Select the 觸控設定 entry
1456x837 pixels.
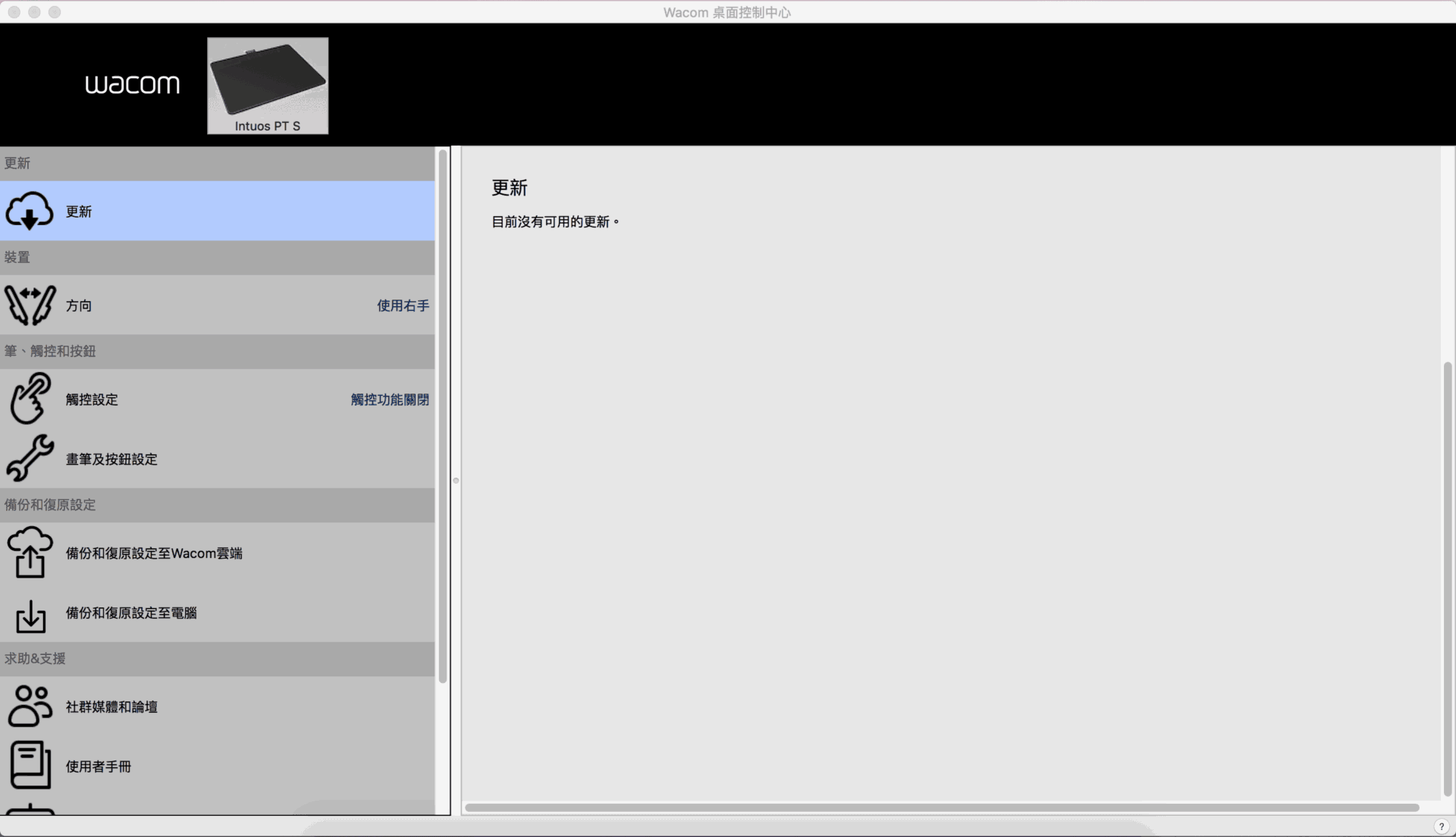click(218, 399)
